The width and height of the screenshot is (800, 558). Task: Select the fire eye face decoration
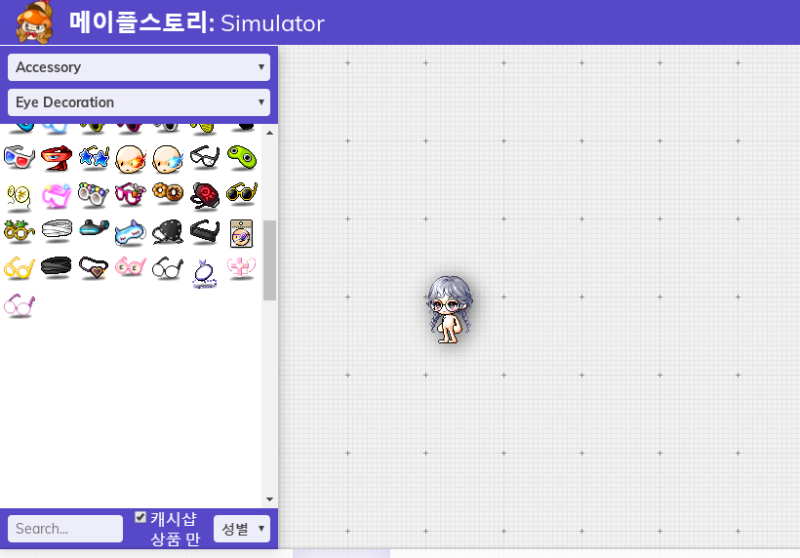tap(131, 159)
